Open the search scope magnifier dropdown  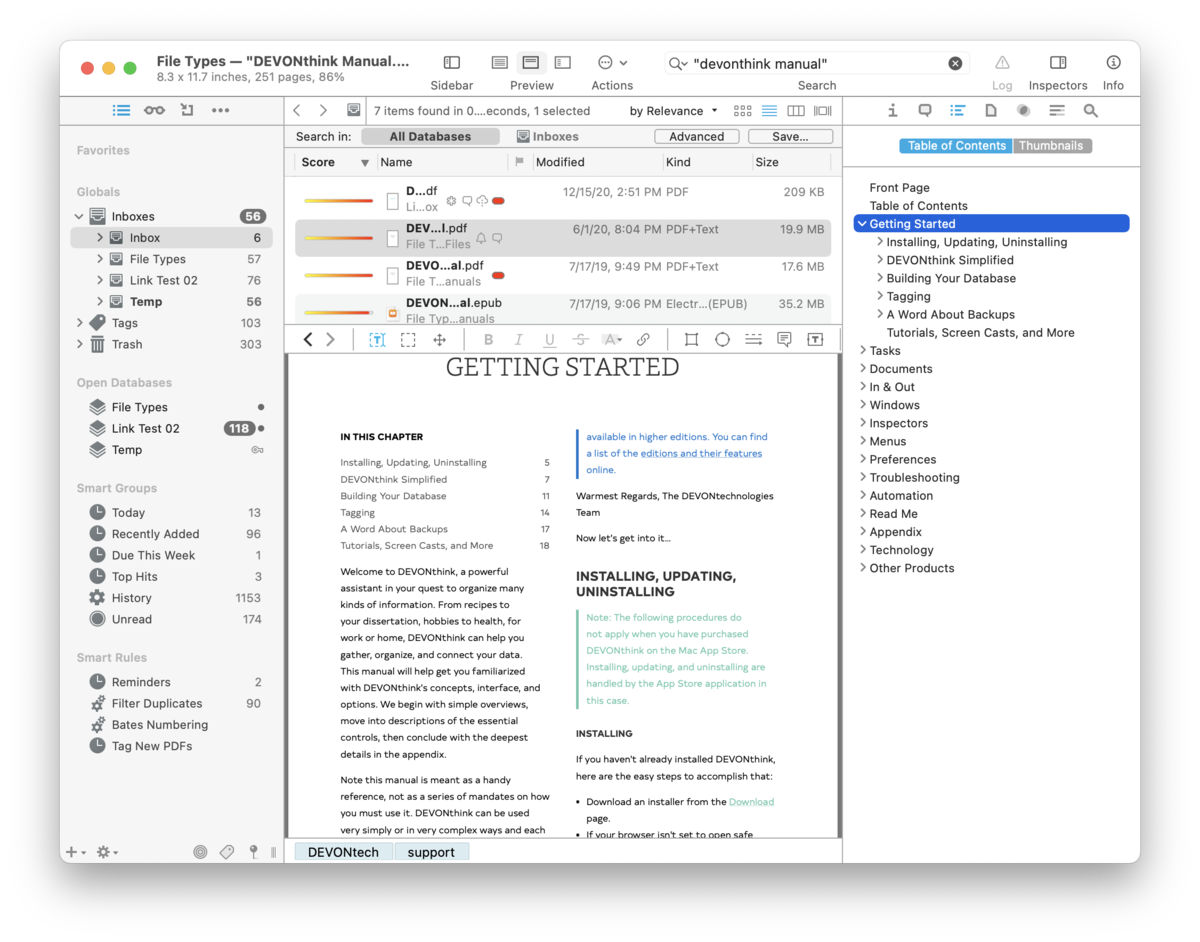coord(678,64)
